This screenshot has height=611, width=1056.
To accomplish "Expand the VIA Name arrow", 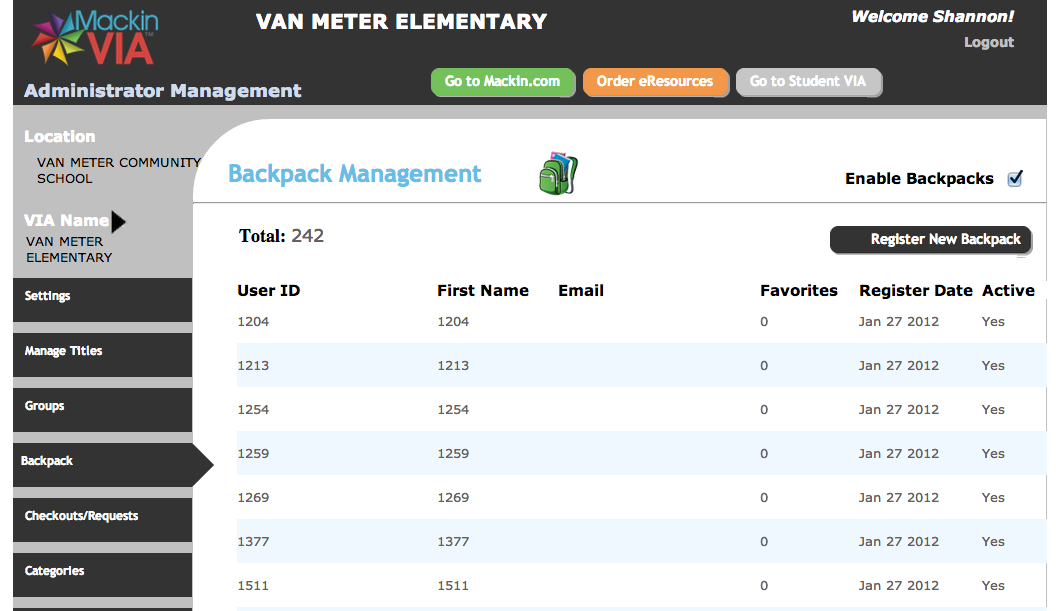I will (x=119, y=221).
